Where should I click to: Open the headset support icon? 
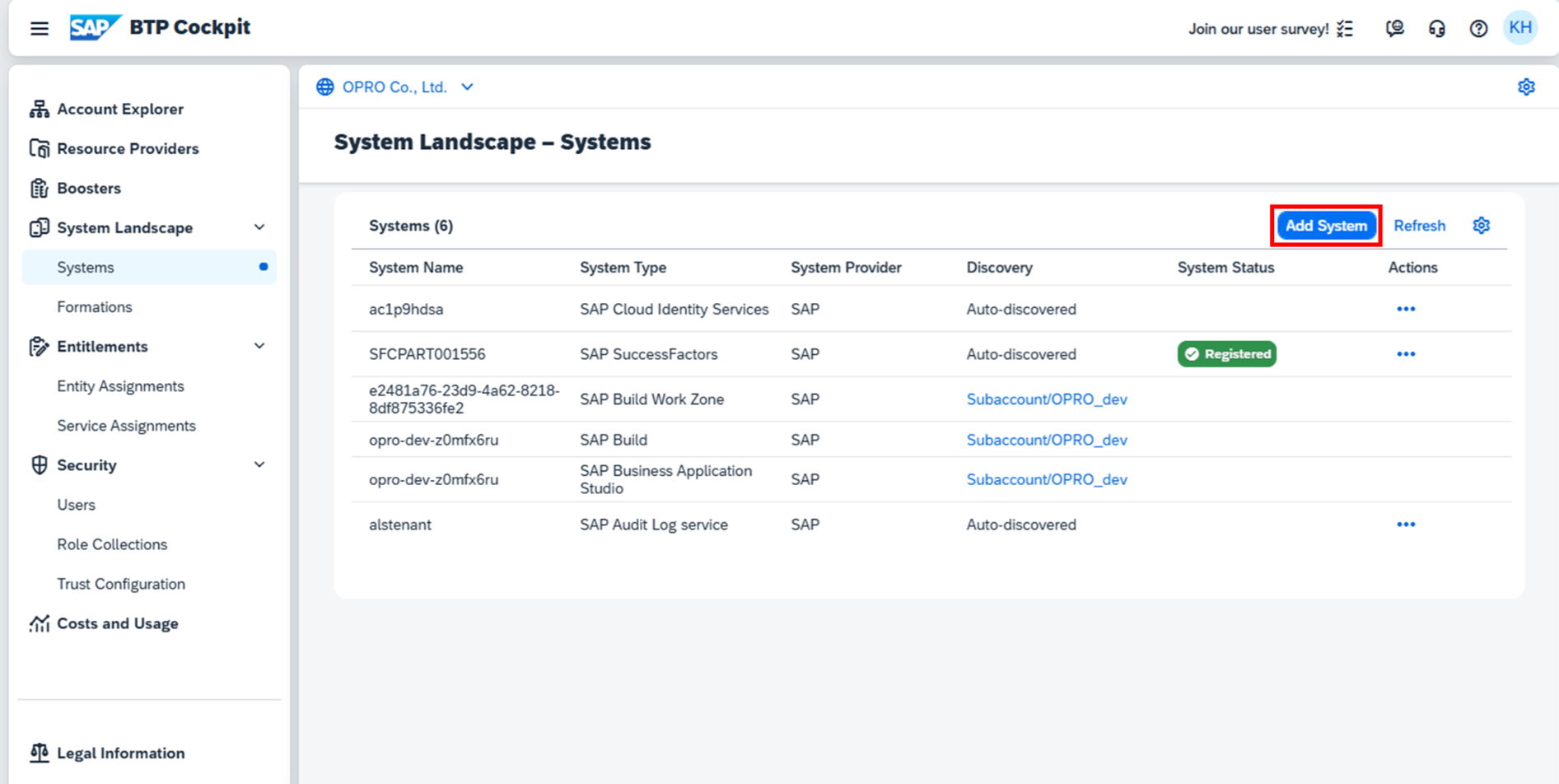[1436, 29]
